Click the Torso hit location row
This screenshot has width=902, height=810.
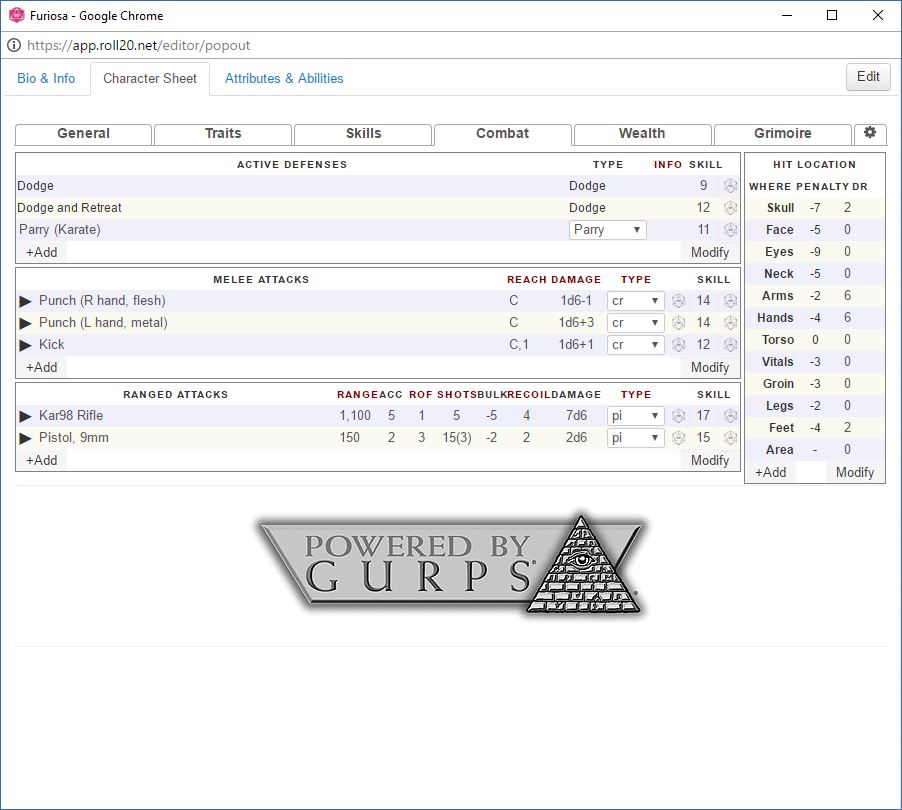tap(815, 340)
